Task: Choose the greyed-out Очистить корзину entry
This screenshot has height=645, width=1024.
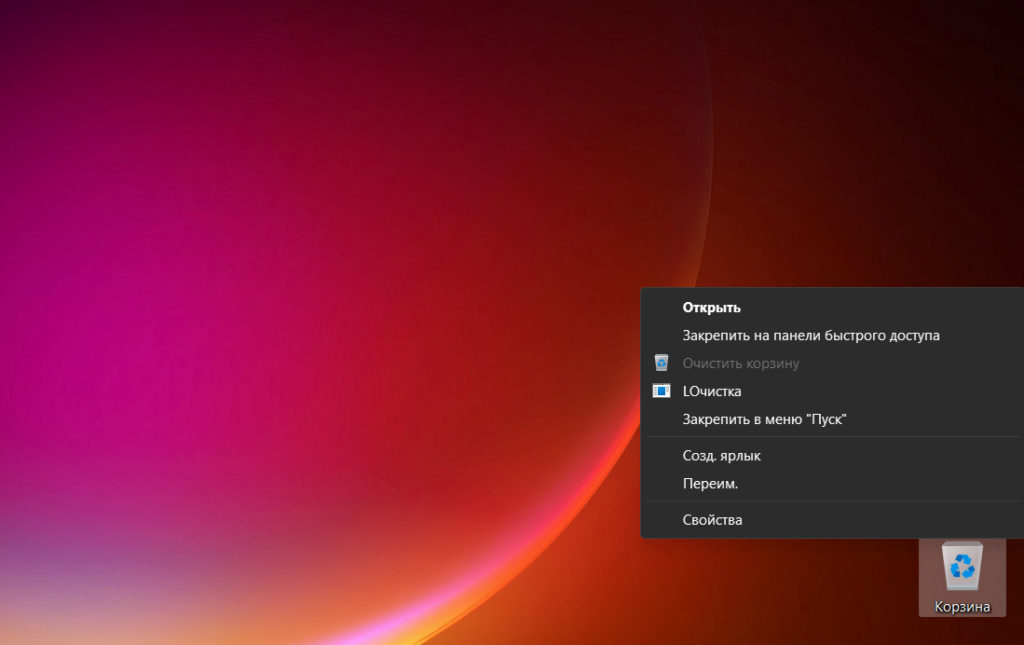Action: click(832, 364)
